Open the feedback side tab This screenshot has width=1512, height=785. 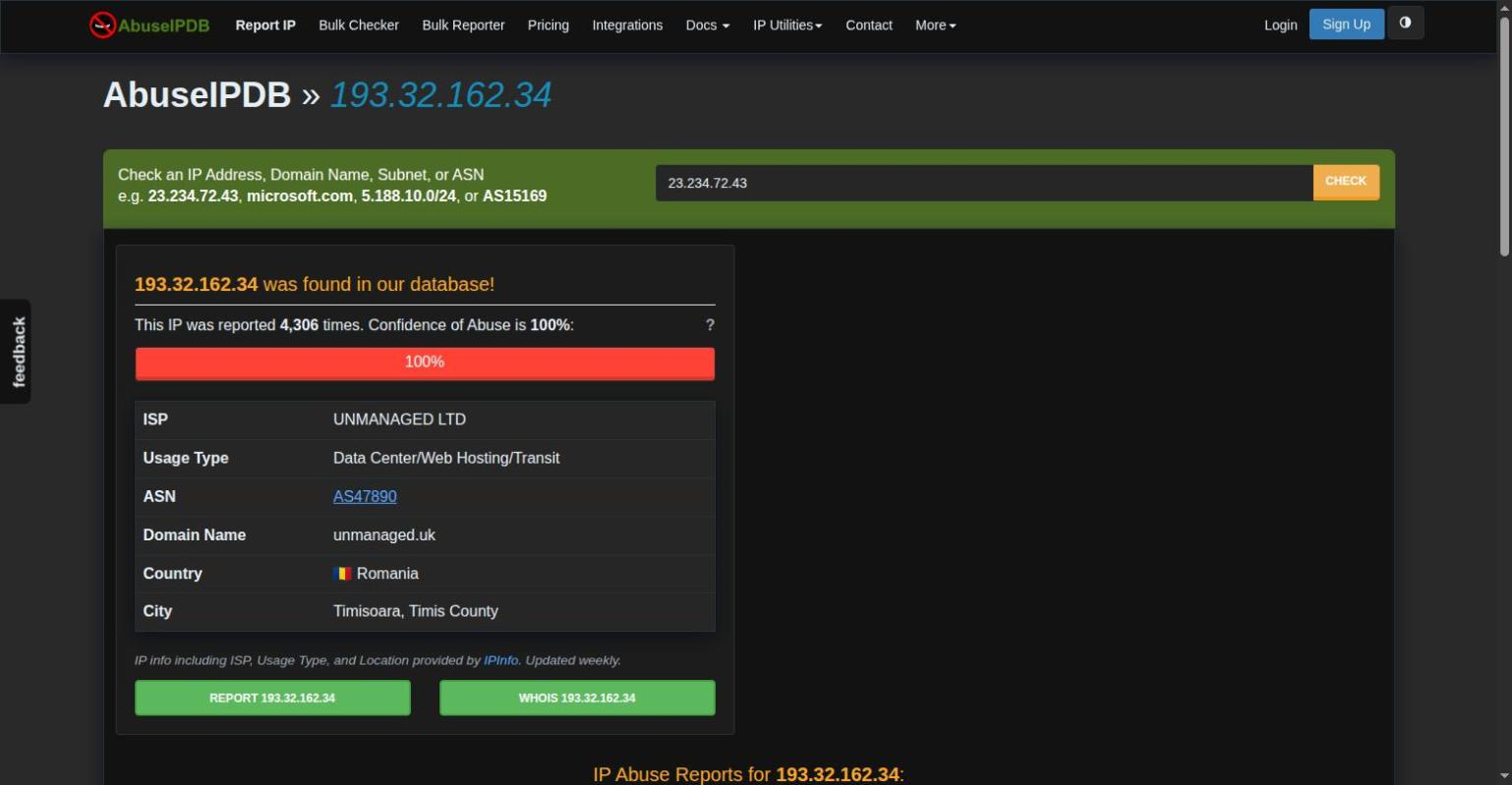point(17,352)
